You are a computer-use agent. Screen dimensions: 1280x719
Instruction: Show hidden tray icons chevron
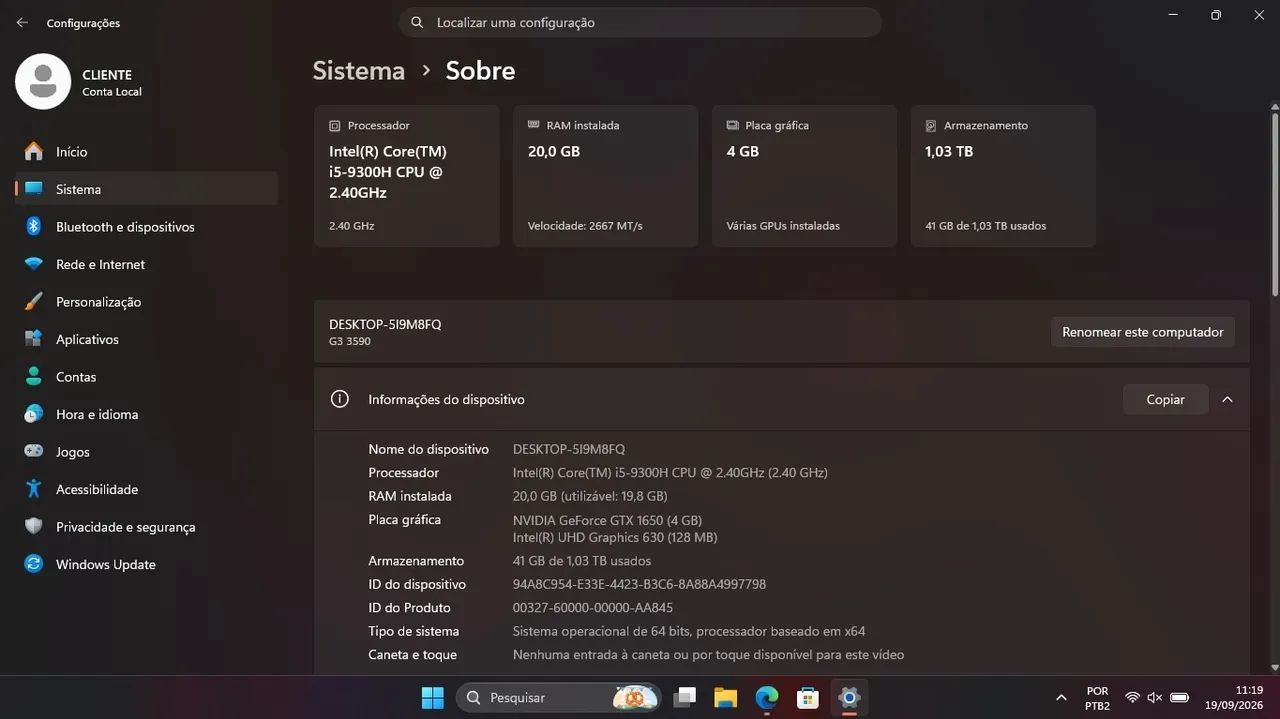coord(1061,697)
